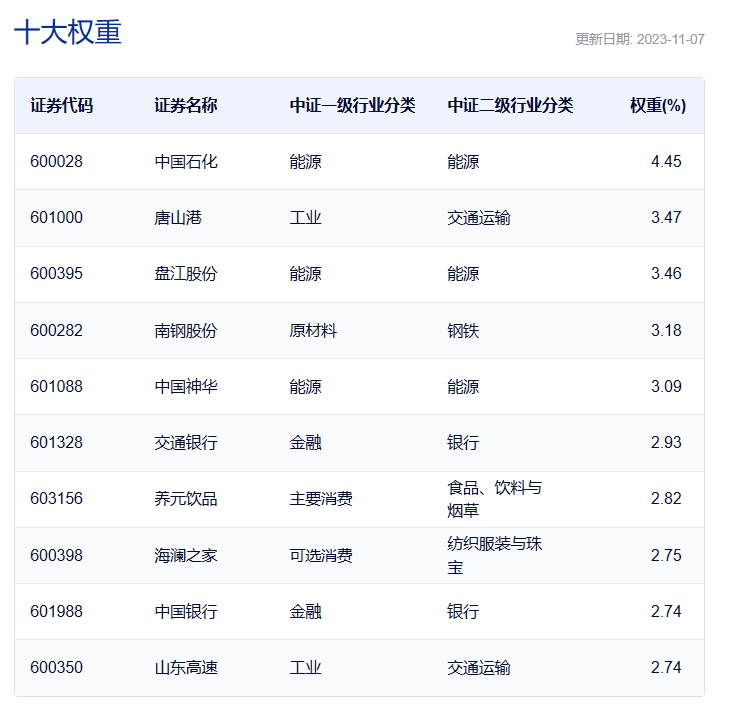Click the weight value 3.09
The width and height of the screenshot is (734, 717).
point(666,387)
